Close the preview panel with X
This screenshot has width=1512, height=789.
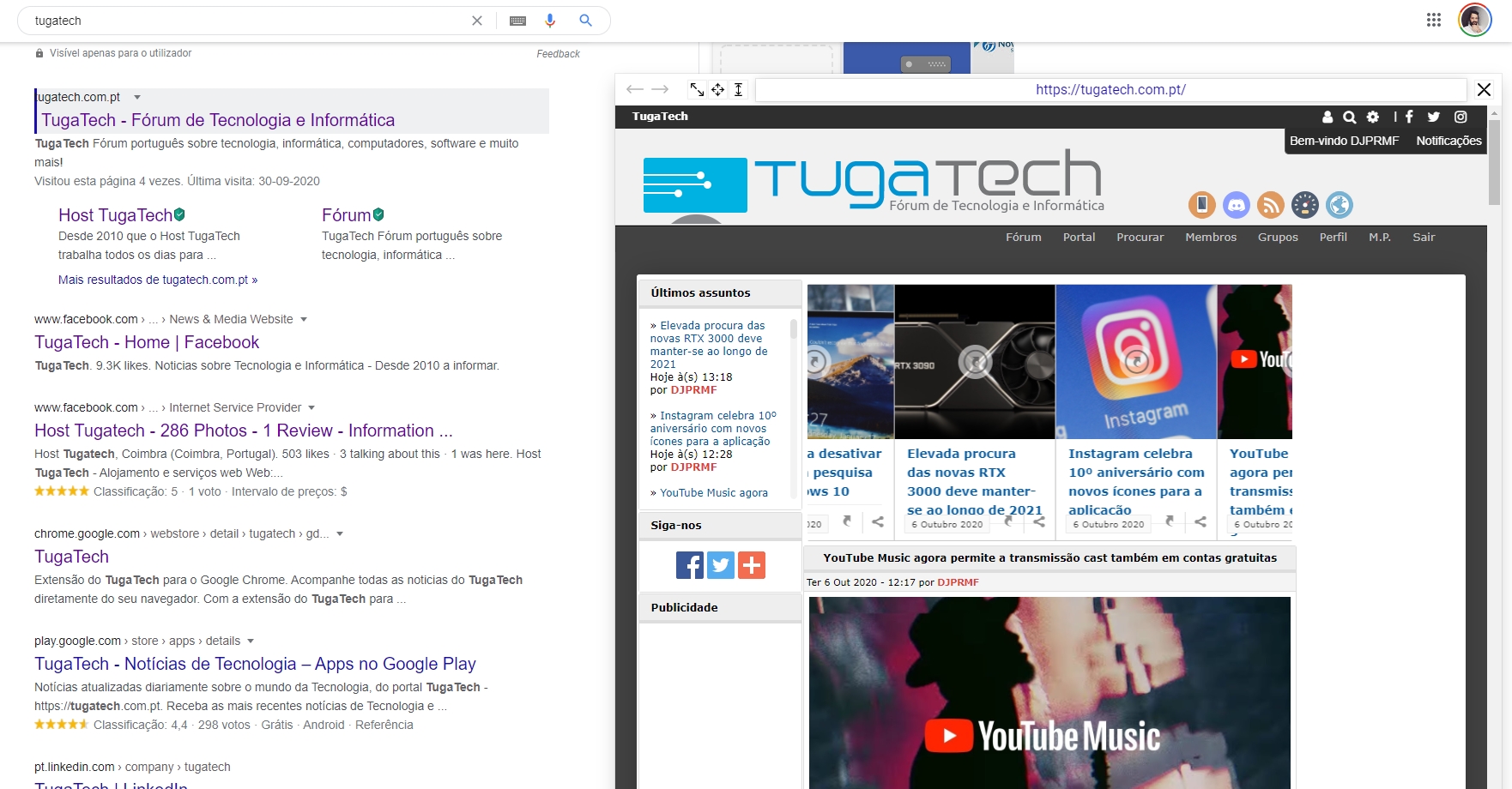pos(1484,89)
